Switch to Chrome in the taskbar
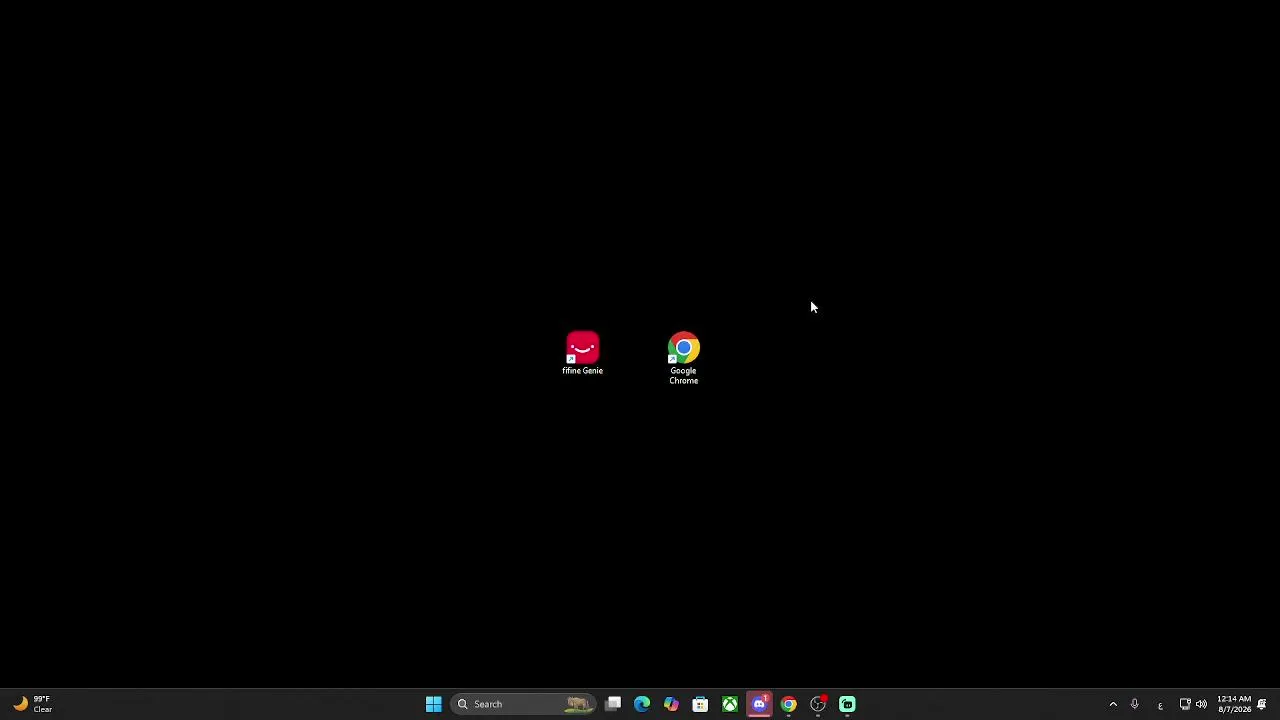Screen dimensions: 1280x720 [788, 704]
